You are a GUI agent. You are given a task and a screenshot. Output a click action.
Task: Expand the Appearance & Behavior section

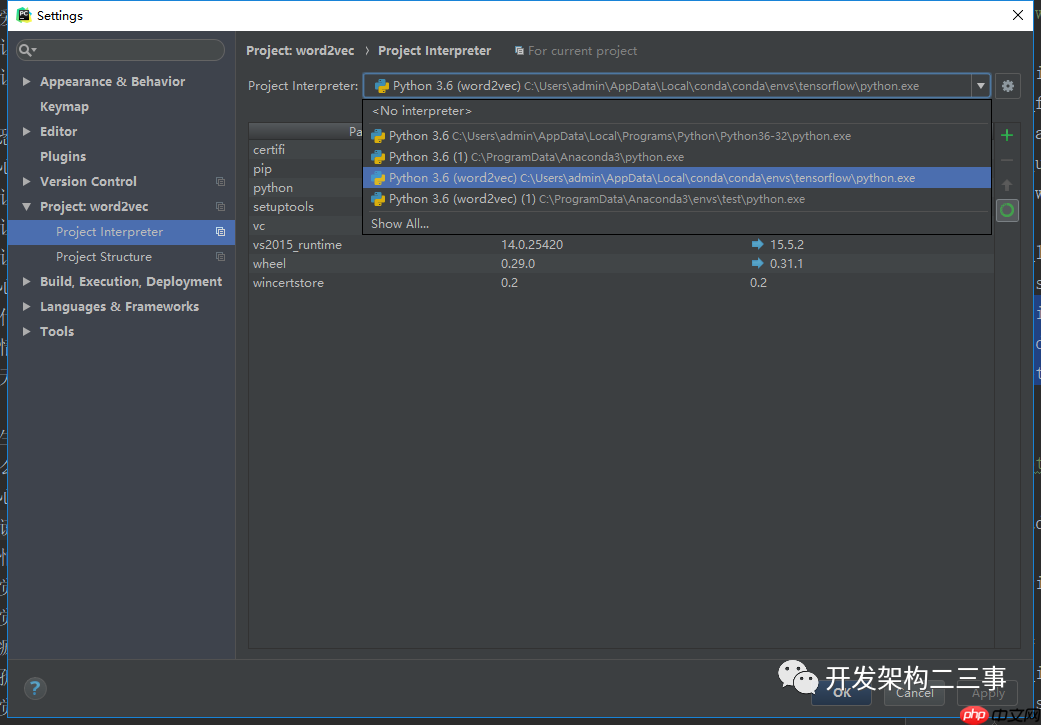[x=27, y=82]
